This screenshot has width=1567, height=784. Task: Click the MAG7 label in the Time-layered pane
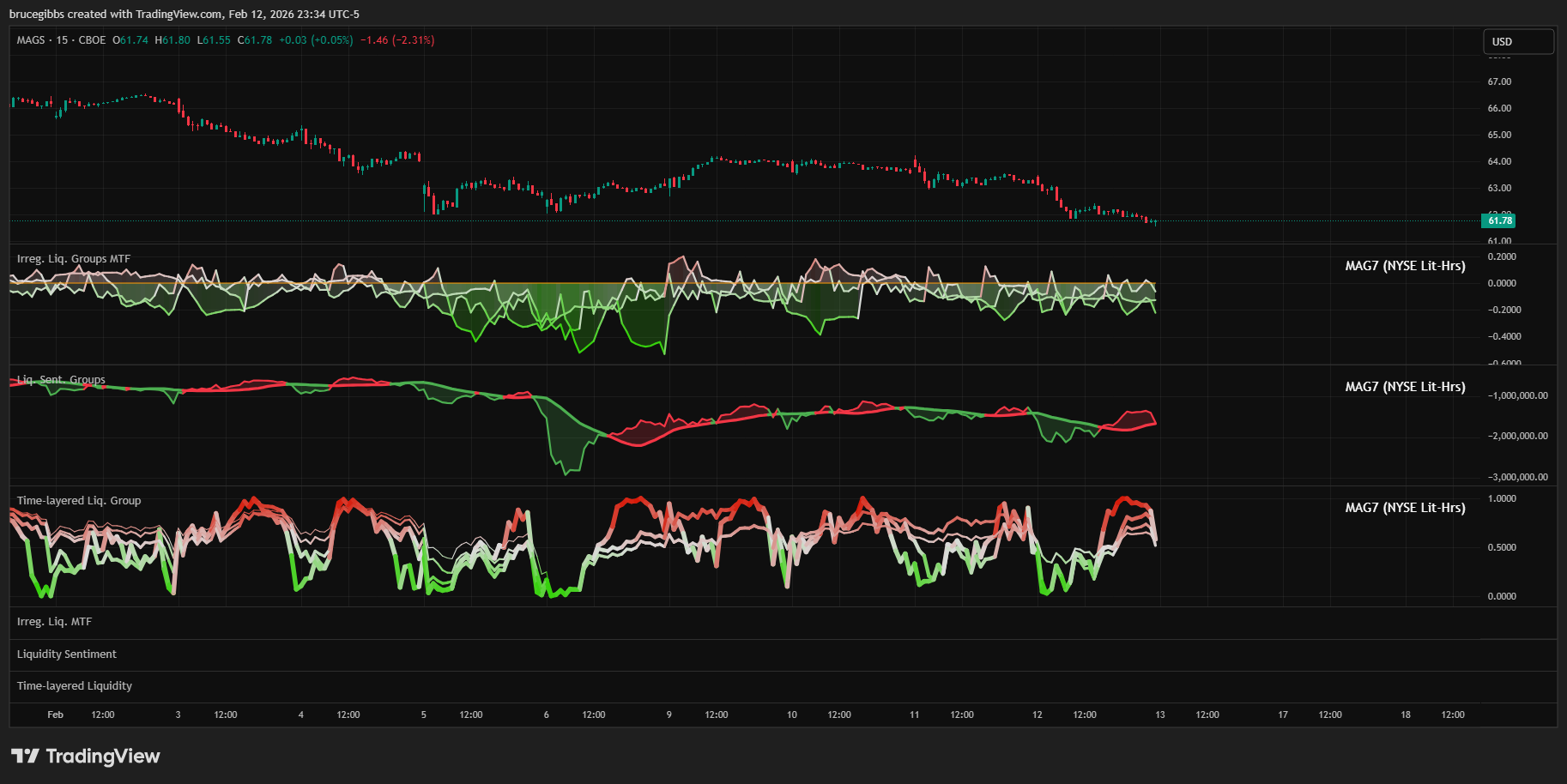pyautogui.click(x=1404, y=508)
